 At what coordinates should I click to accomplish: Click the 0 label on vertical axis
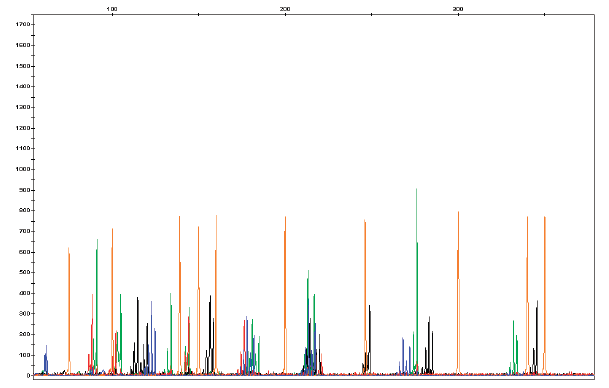pos(28,376)
